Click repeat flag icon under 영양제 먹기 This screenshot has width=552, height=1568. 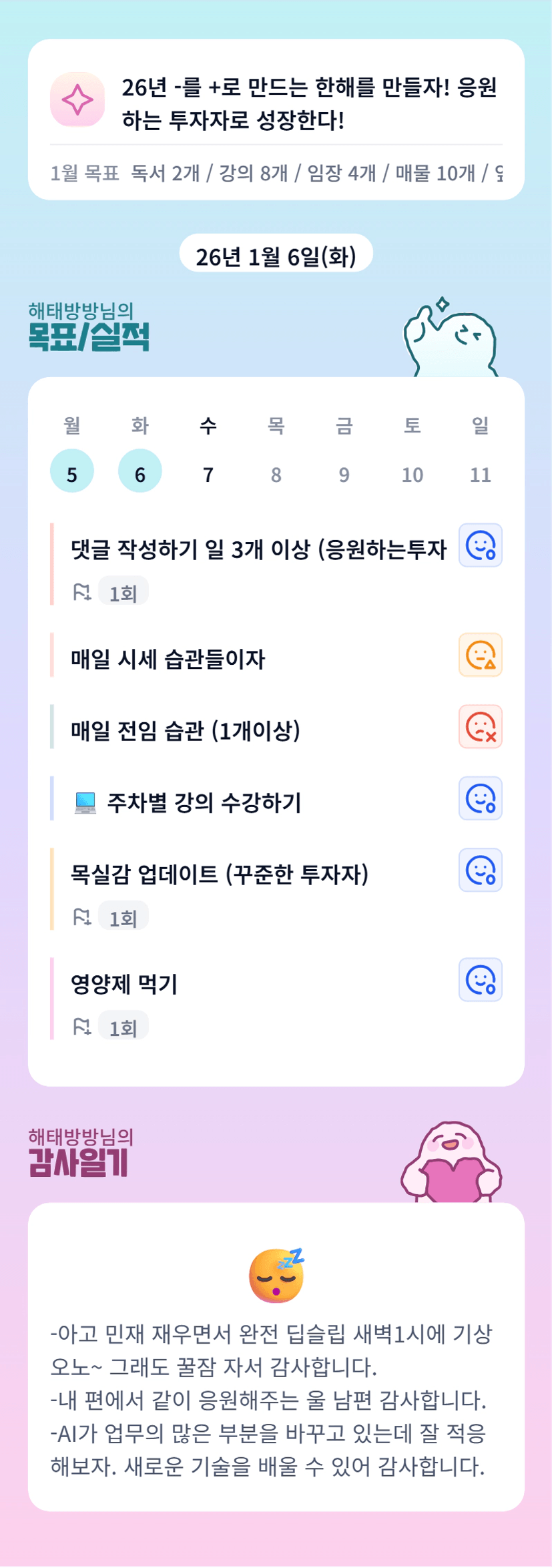(x=82, y=1027)
